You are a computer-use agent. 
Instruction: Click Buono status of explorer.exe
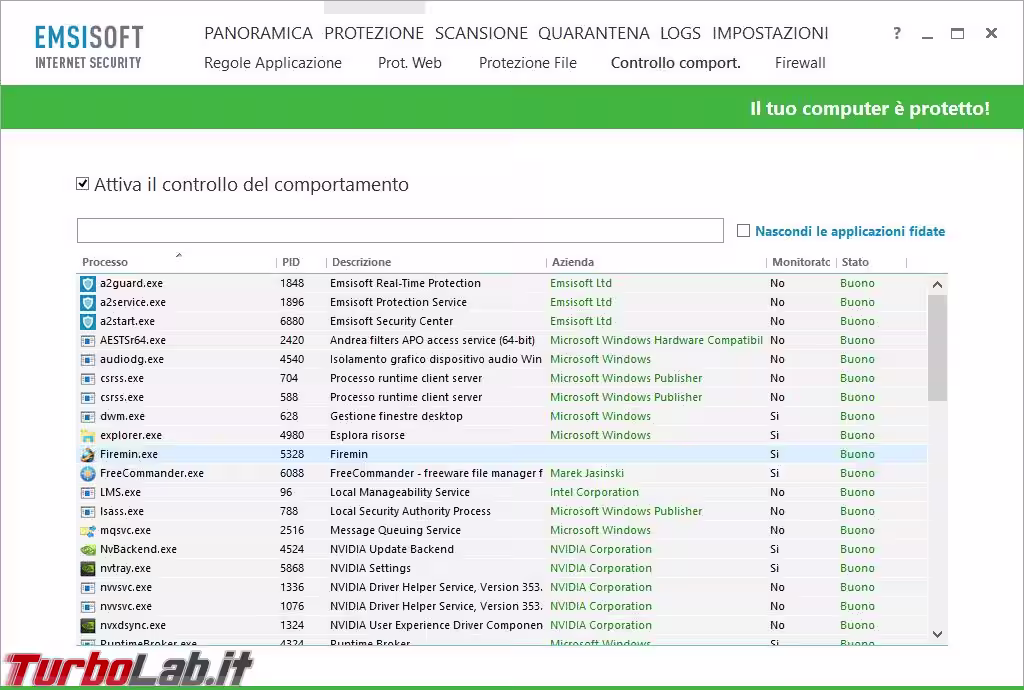[x=857, y=435]
